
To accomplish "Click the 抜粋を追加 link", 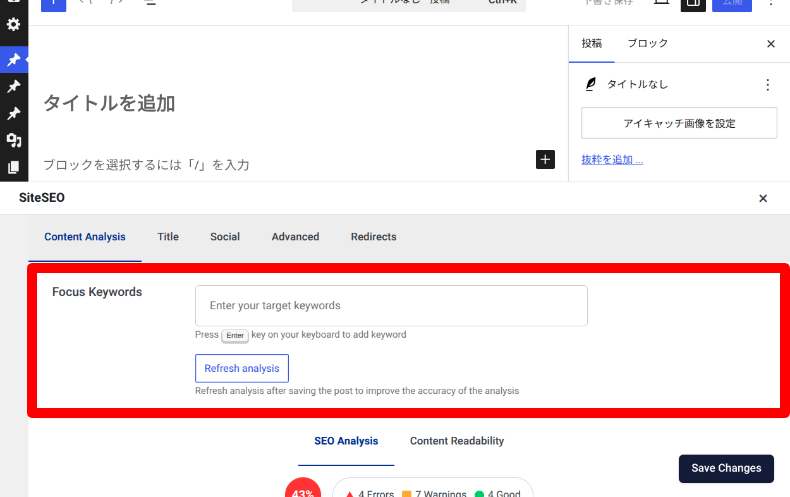I will (x=612, y=160).
